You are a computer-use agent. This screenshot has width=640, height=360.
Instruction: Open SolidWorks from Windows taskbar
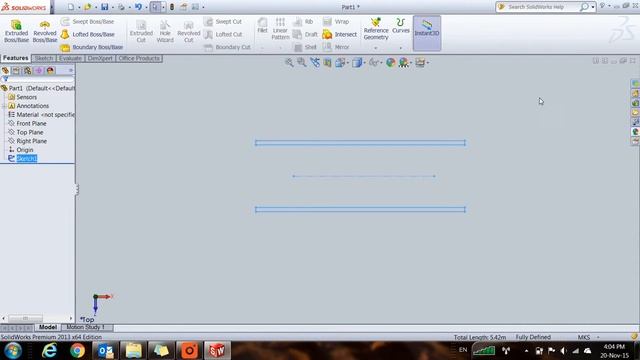click(x=217, y=350)
